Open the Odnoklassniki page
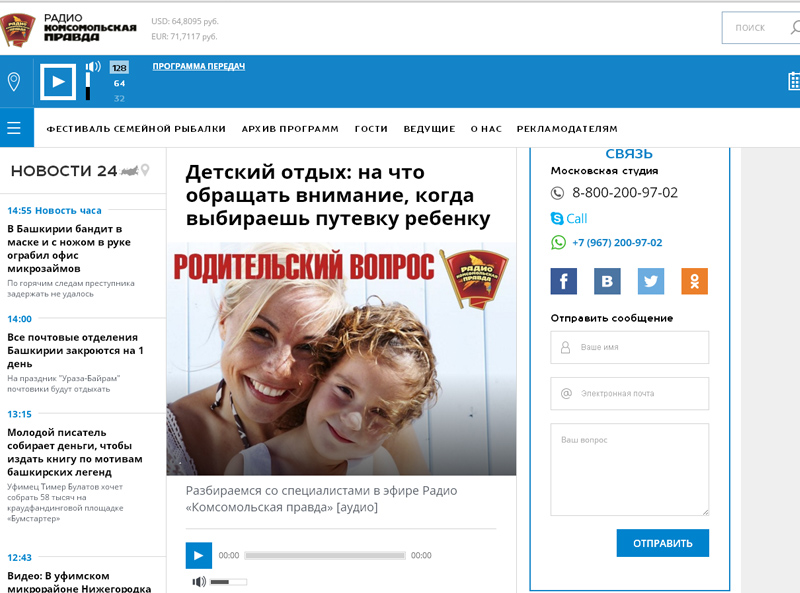The height and width of the screenshot is (593, 800). 694,281
